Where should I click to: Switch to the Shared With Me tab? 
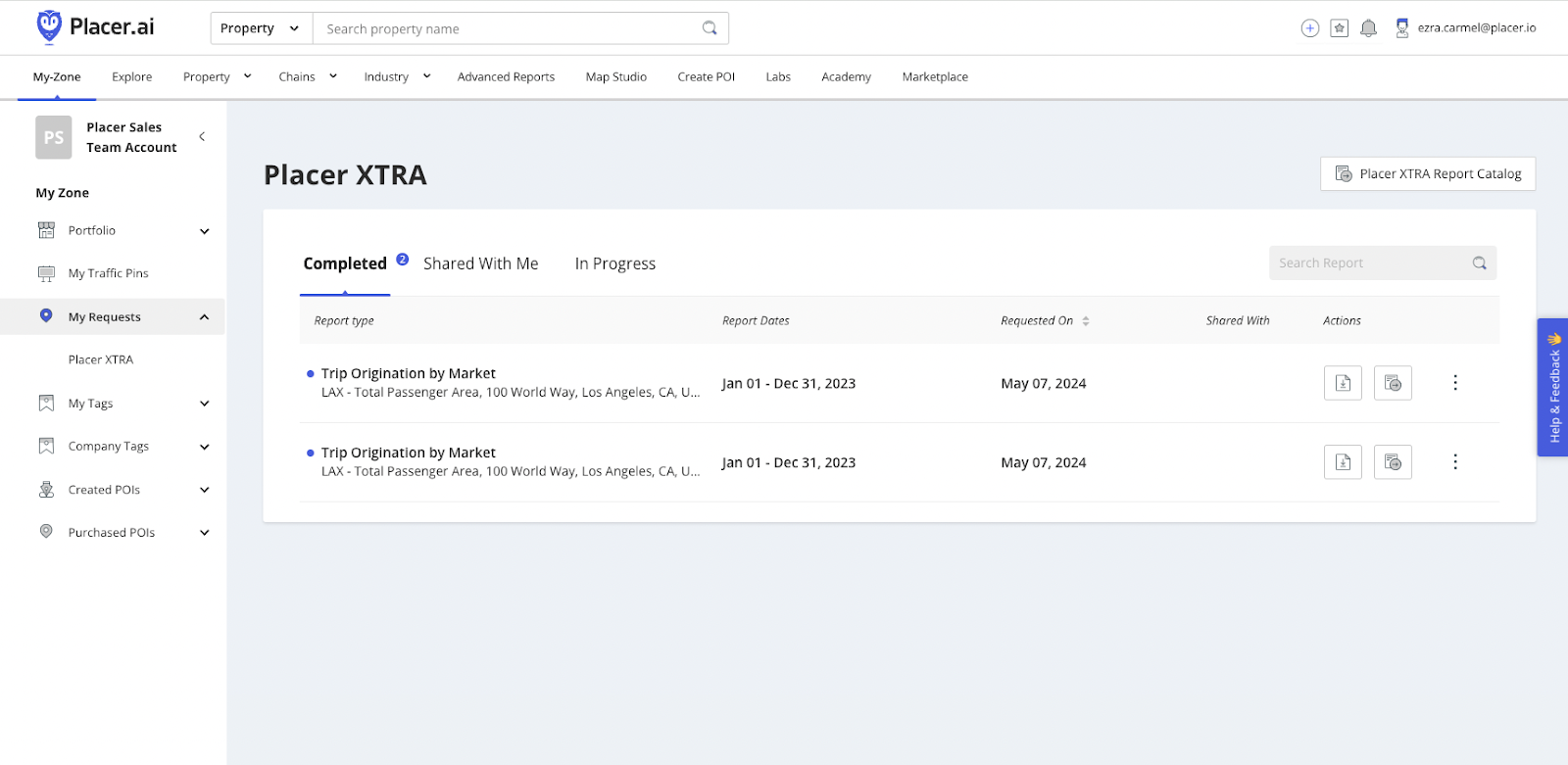pos(481,263)
